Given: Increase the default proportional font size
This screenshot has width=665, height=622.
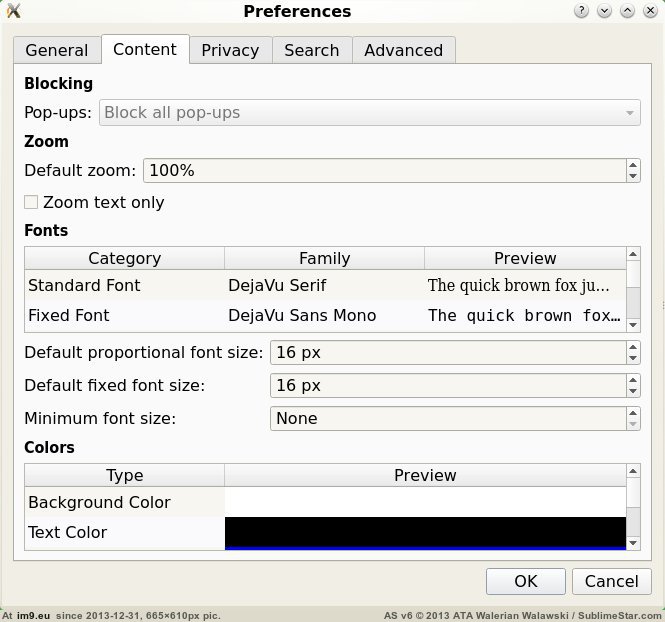Looking at the screenshot, I should (x=633, y=347).
